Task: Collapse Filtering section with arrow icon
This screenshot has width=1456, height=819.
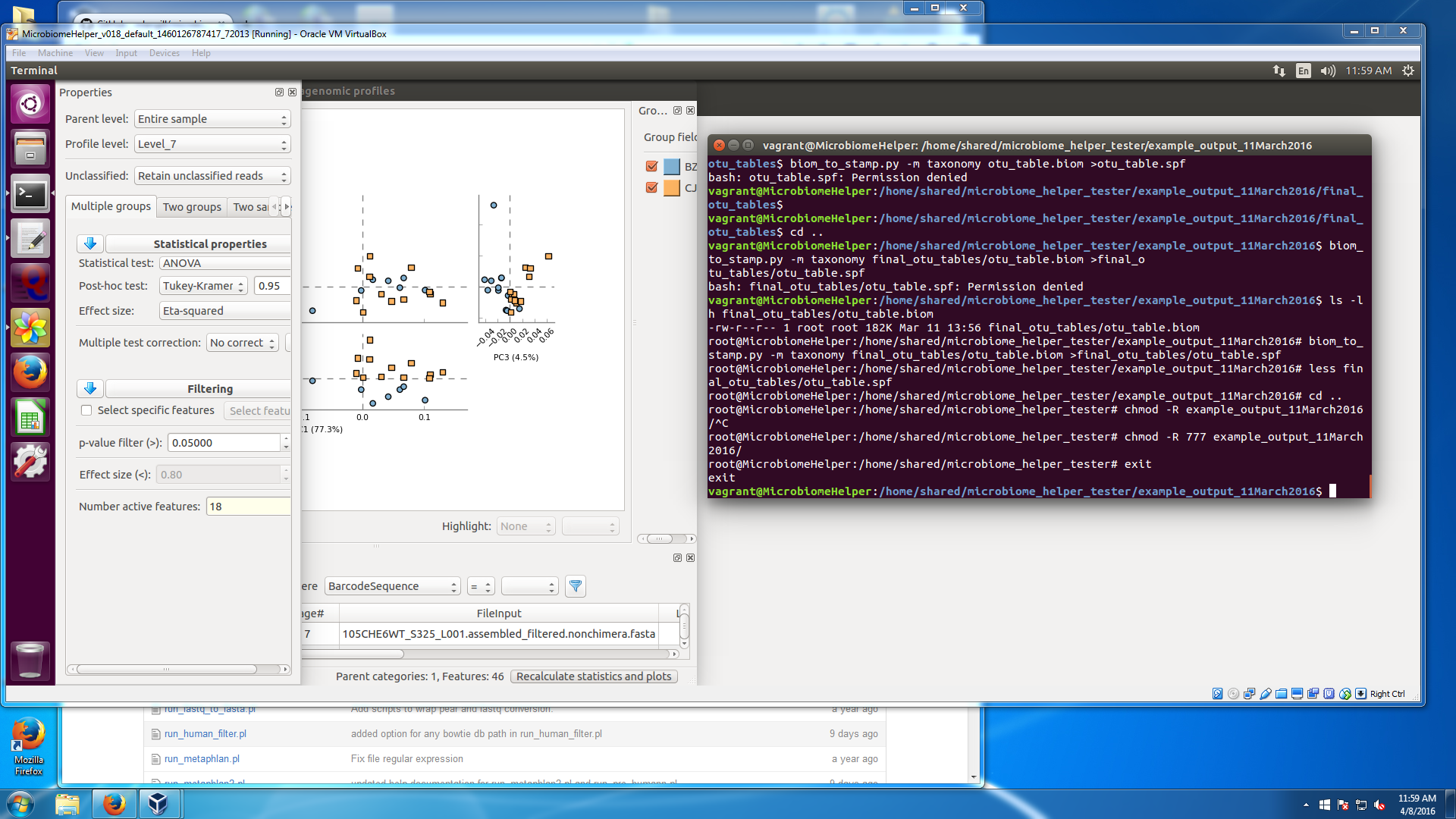Action: (90, 388)
